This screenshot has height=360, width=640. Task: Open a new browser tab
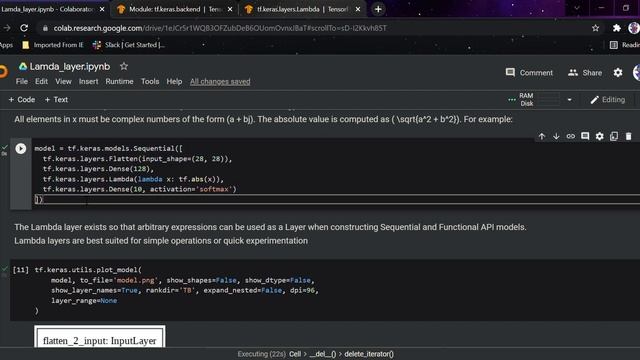point(378,9)
